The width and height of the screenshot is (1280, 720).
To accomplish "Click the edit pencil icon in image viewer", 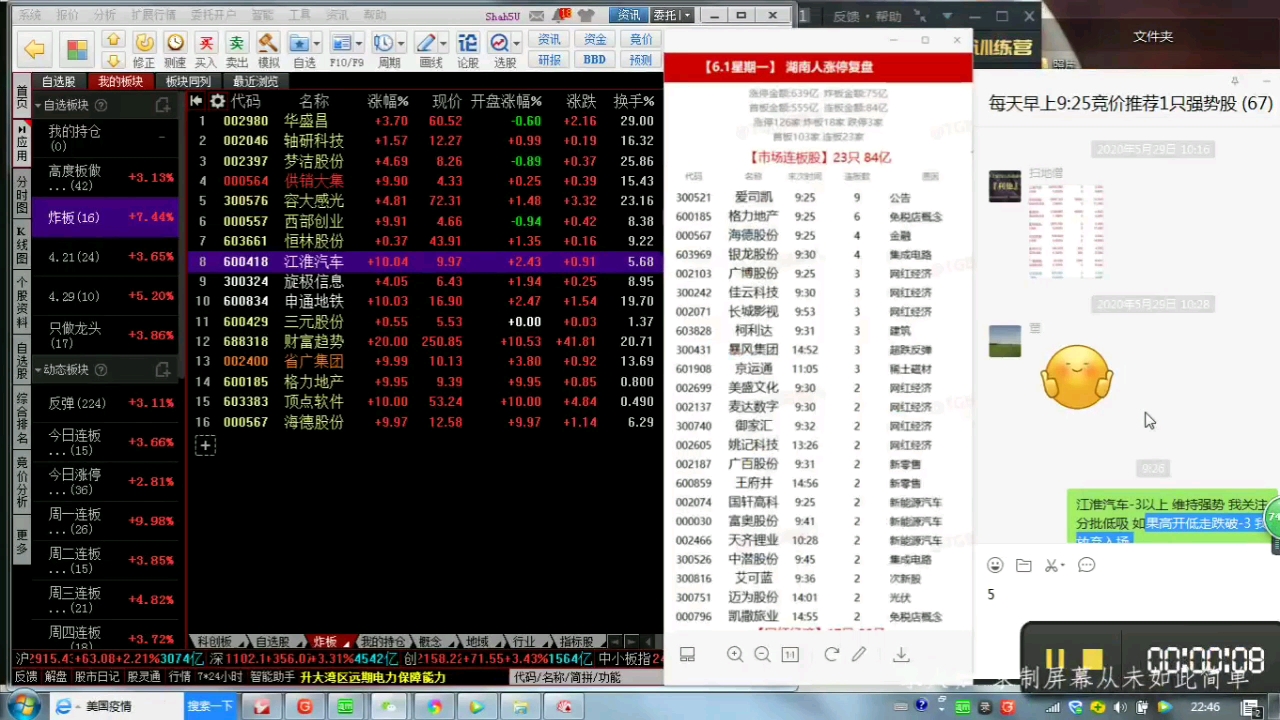I will (x=859, y=654).
